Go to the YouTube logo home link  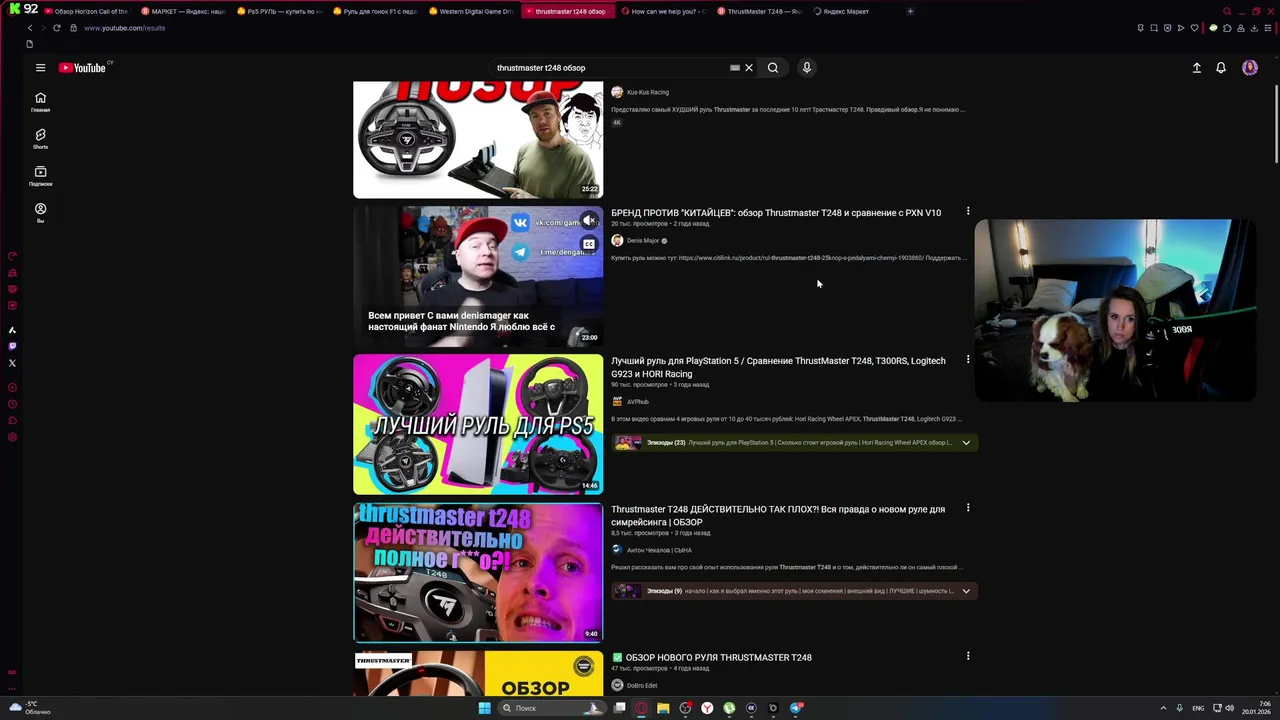coord(83,68)
